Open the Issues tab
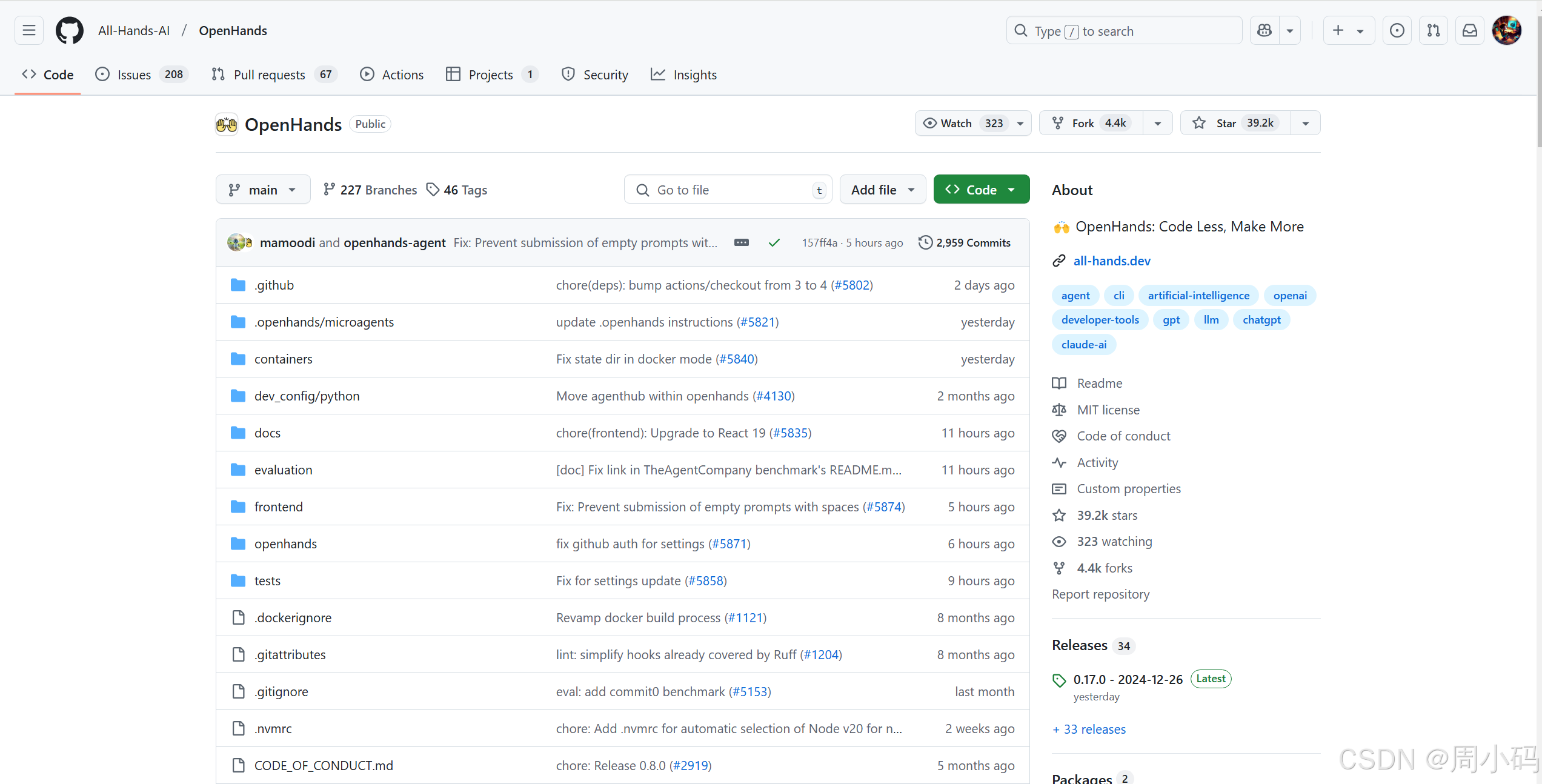This screenshot has width=1542, height=784. pos(142,75)
